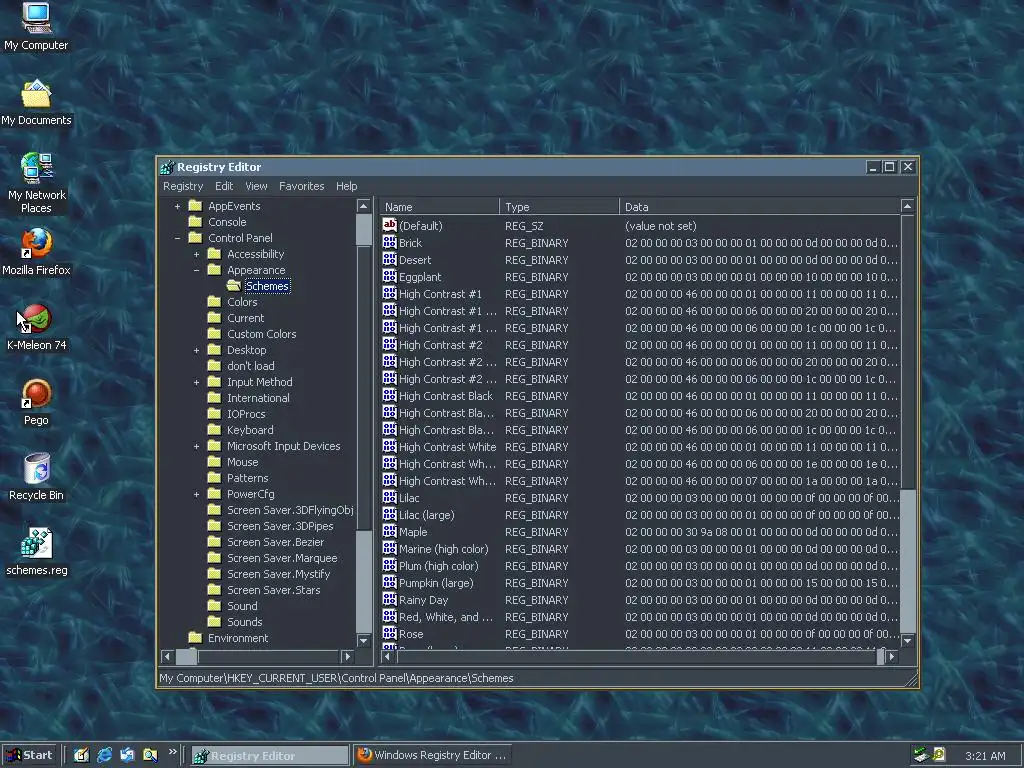The width and height of the screenshot is (1024, 768).
Task: Click the tree pane scroll up arrow
Action: [364, 206]
